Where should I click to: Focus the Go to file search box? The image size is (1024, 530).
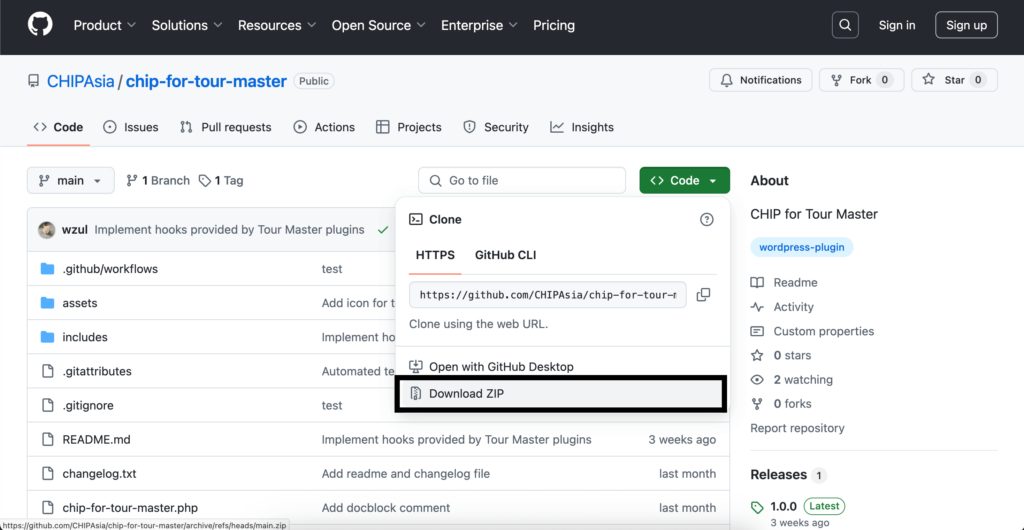click(522, 181)
